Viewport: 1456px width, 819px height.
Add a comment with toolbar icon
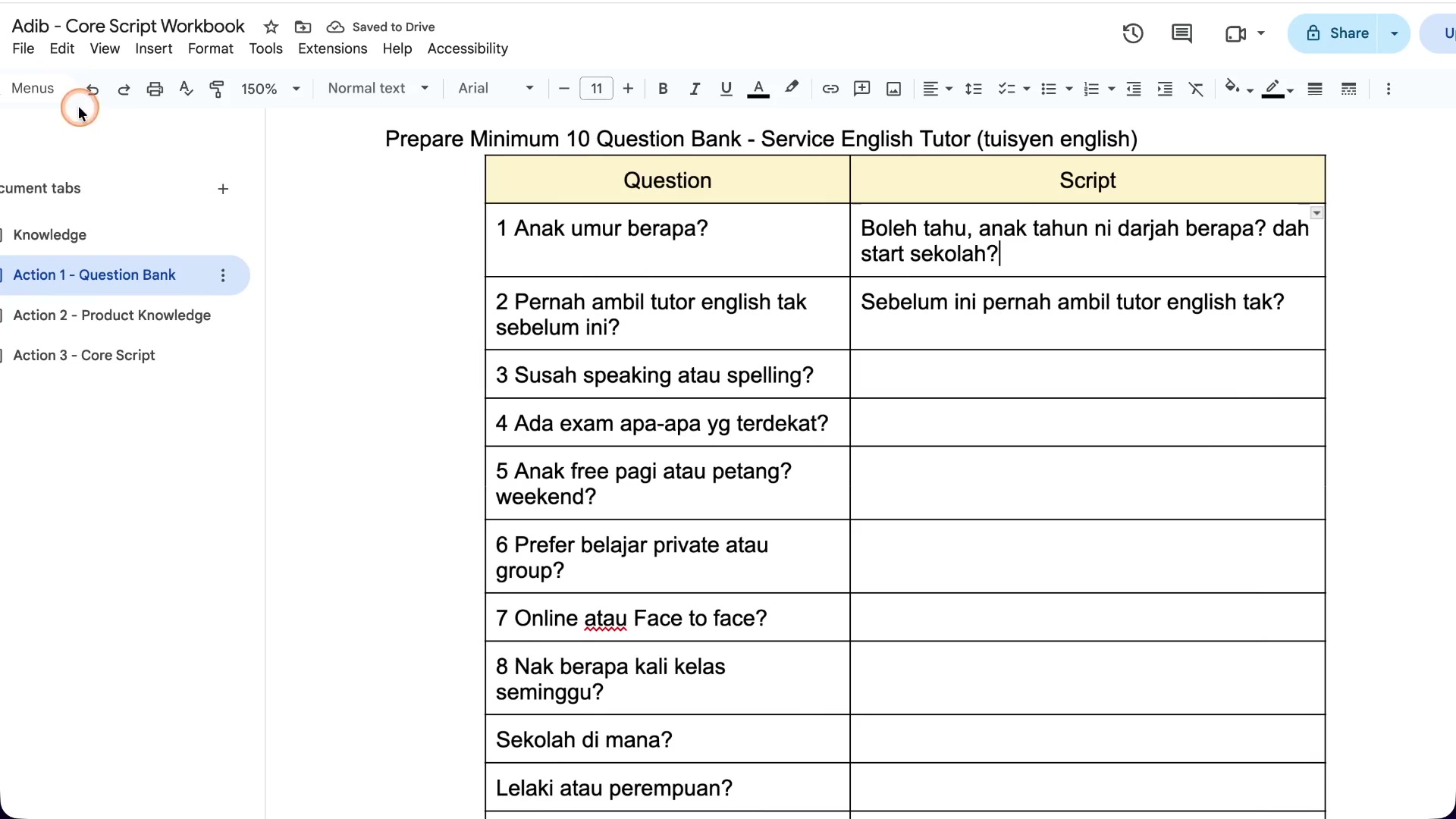tap(862, 89)
